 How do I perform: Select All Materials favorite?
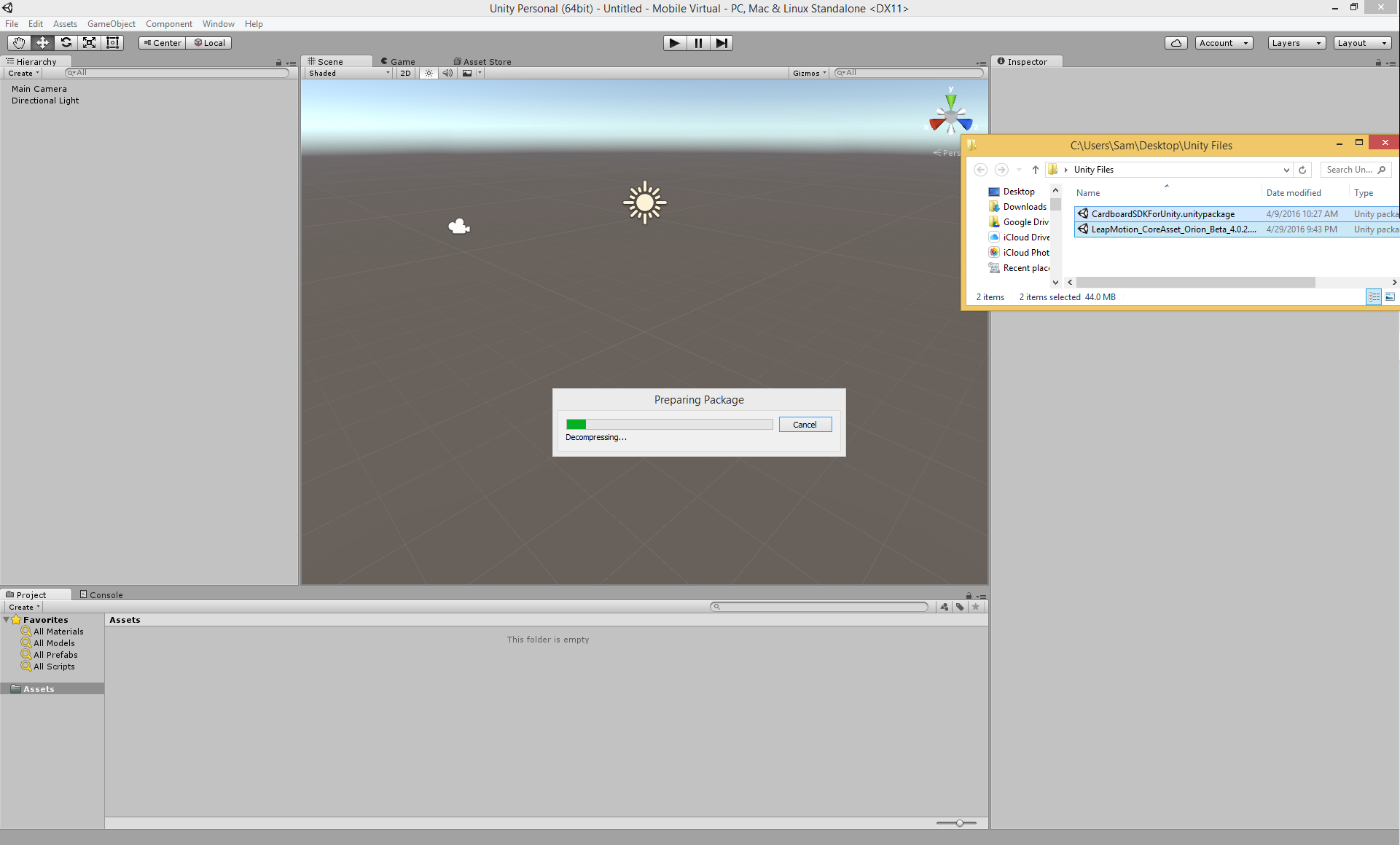pyautogui.click(x=58, y=632)
